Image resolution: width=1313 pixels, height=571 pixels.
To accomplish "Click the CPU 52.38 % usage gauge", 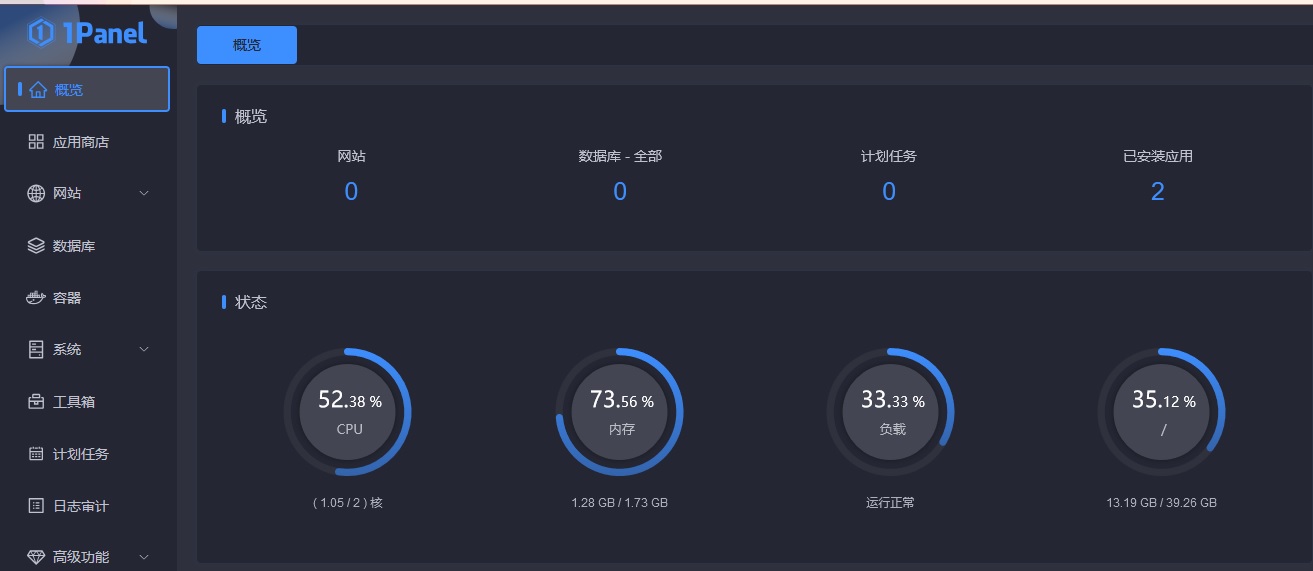I will click(348, 412).
